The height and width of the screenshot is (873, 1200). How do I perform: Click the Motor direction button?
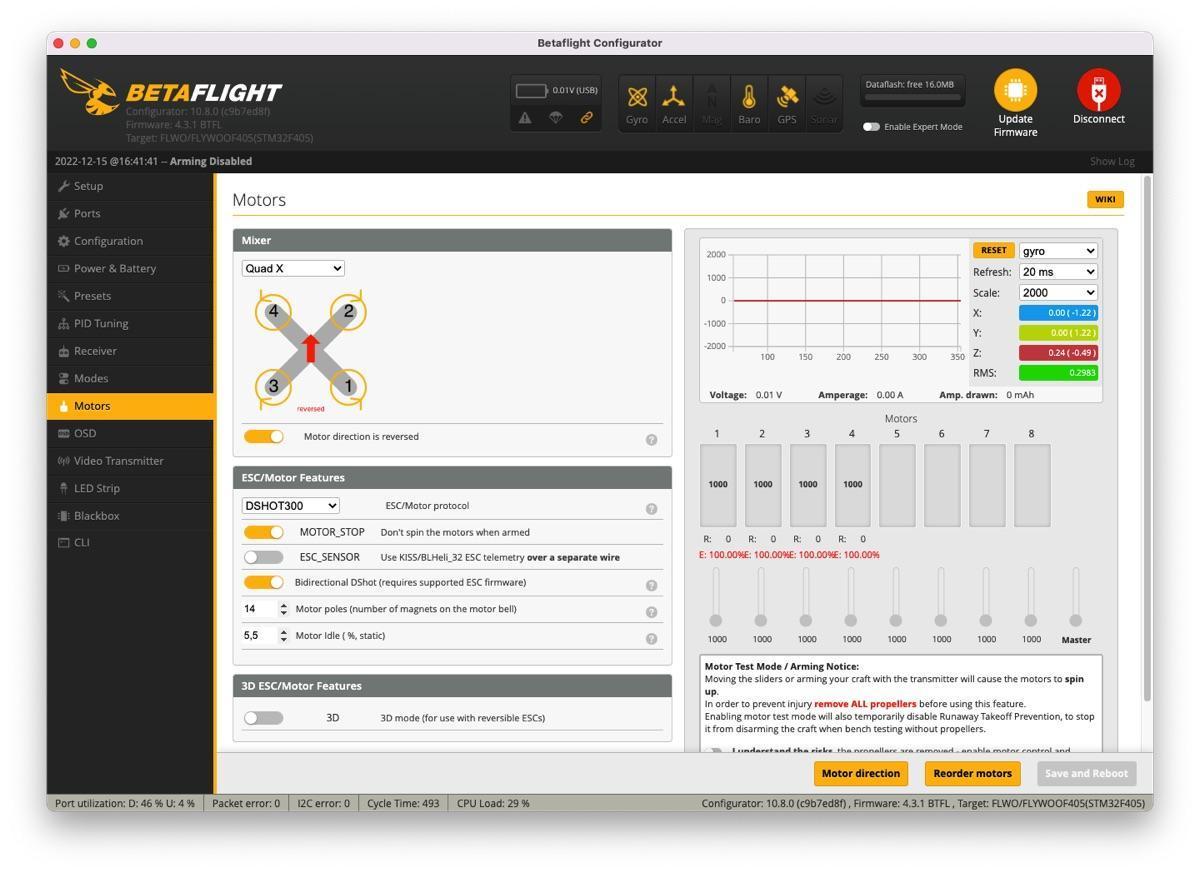click(x=860, y=773)
